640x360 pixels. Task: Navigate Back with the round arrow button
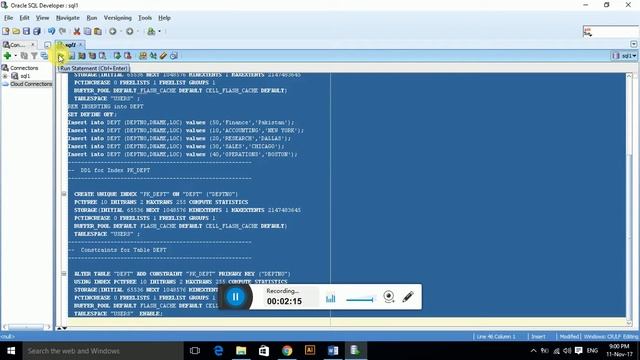(x=113, y=31)
